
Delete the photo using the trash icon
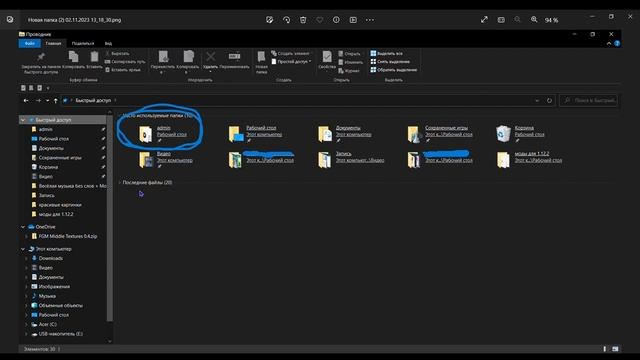pos(303,20)
